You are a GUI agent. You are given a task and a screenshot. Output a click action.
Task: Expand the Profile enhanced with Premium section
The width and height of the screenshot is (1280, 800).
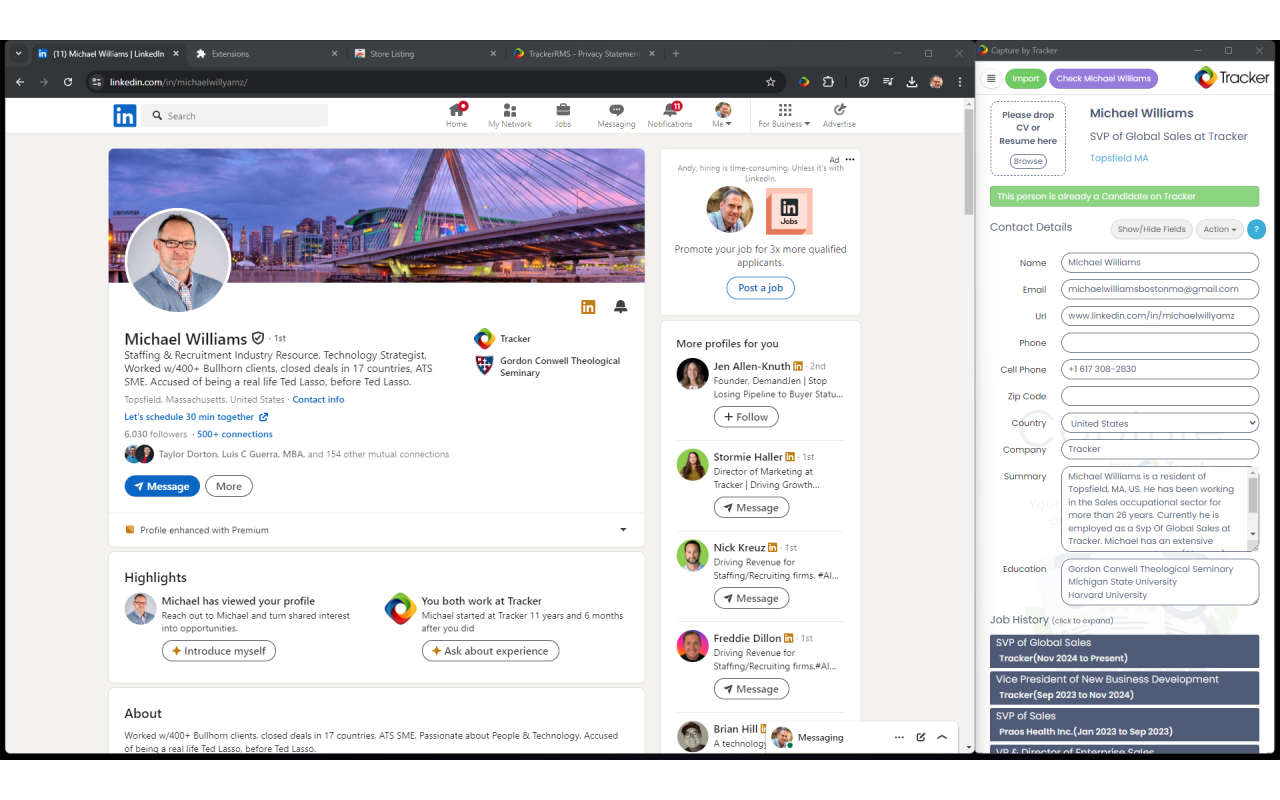[623, 530]
